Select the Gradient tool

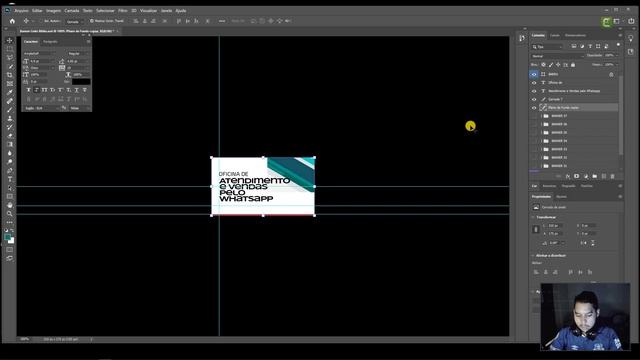click(x=10, y=144)
